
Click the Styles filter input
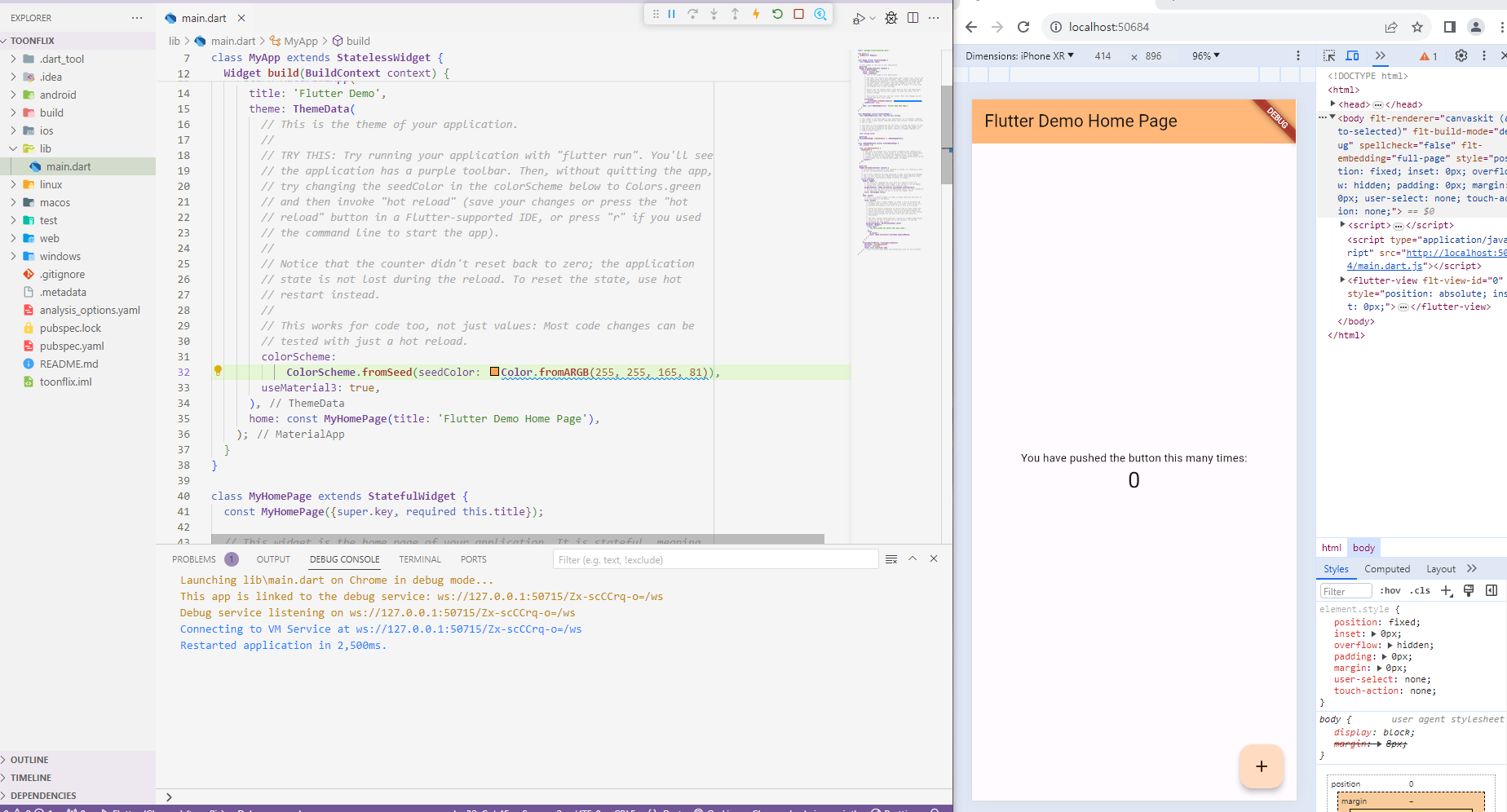coord(1346,591)
